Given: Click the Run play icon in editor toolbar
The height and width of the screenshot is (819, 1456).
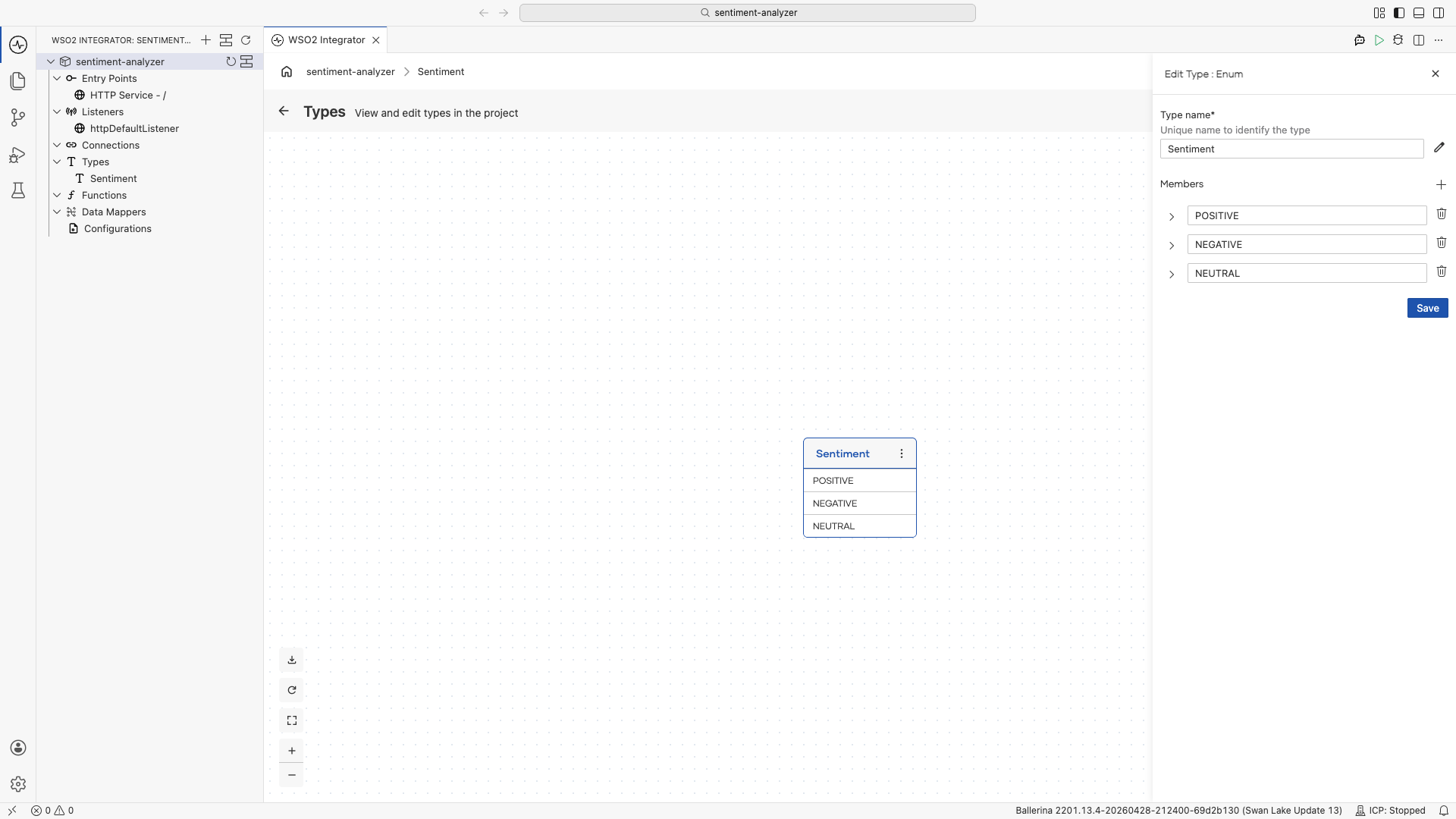Looking at the screenshot, I should coord(1379,40).
